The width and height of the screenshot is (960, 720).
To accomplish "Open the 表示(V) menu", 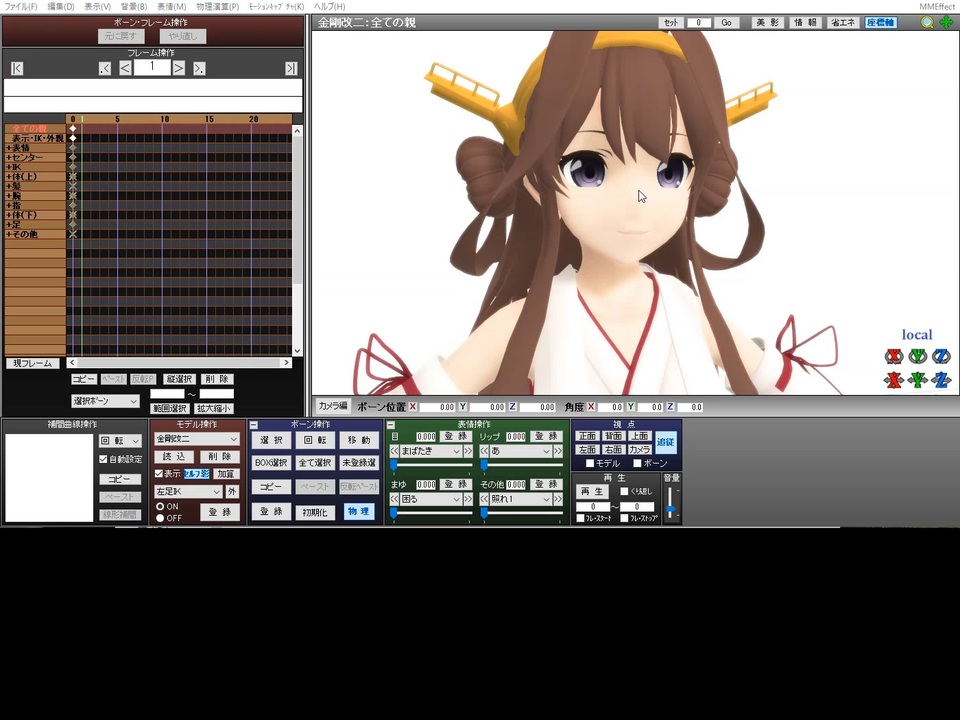I will click(97, 6).
